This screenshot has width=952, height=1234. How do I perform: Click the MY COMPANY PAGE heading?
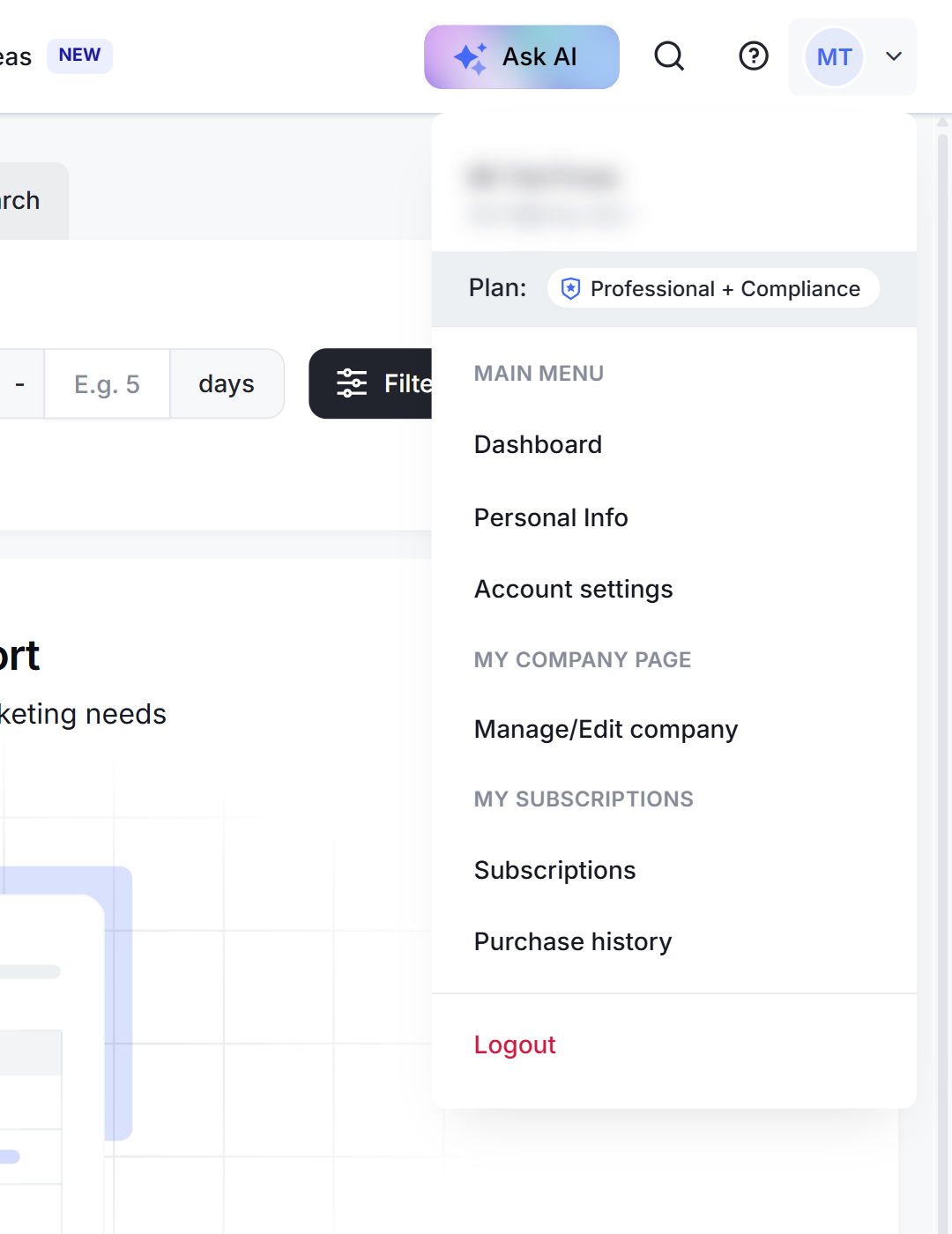click(x=583, y=659)
